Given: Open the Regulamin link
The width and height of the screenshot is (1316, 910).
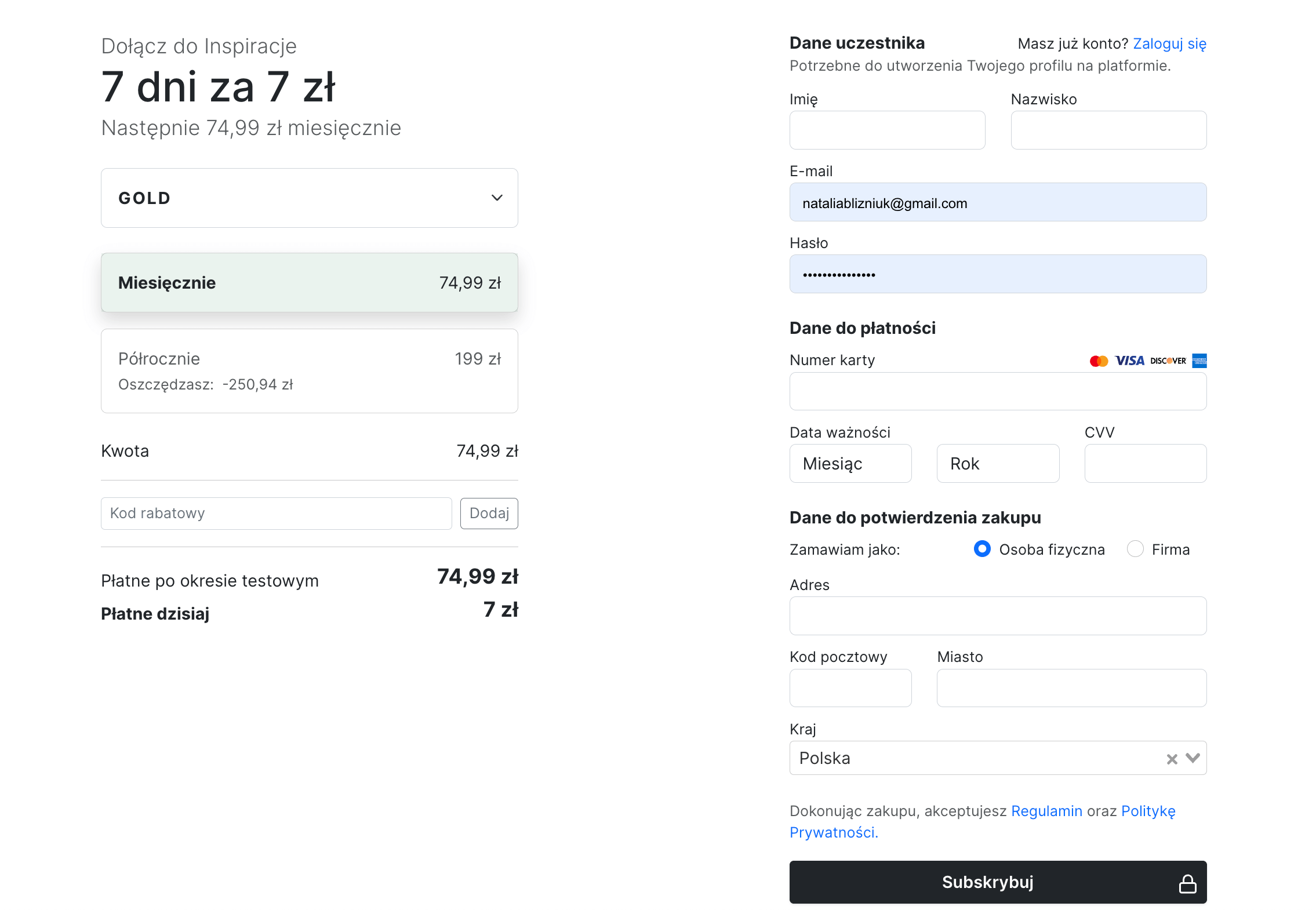Looking at the screenshot, I should 1046,811.
